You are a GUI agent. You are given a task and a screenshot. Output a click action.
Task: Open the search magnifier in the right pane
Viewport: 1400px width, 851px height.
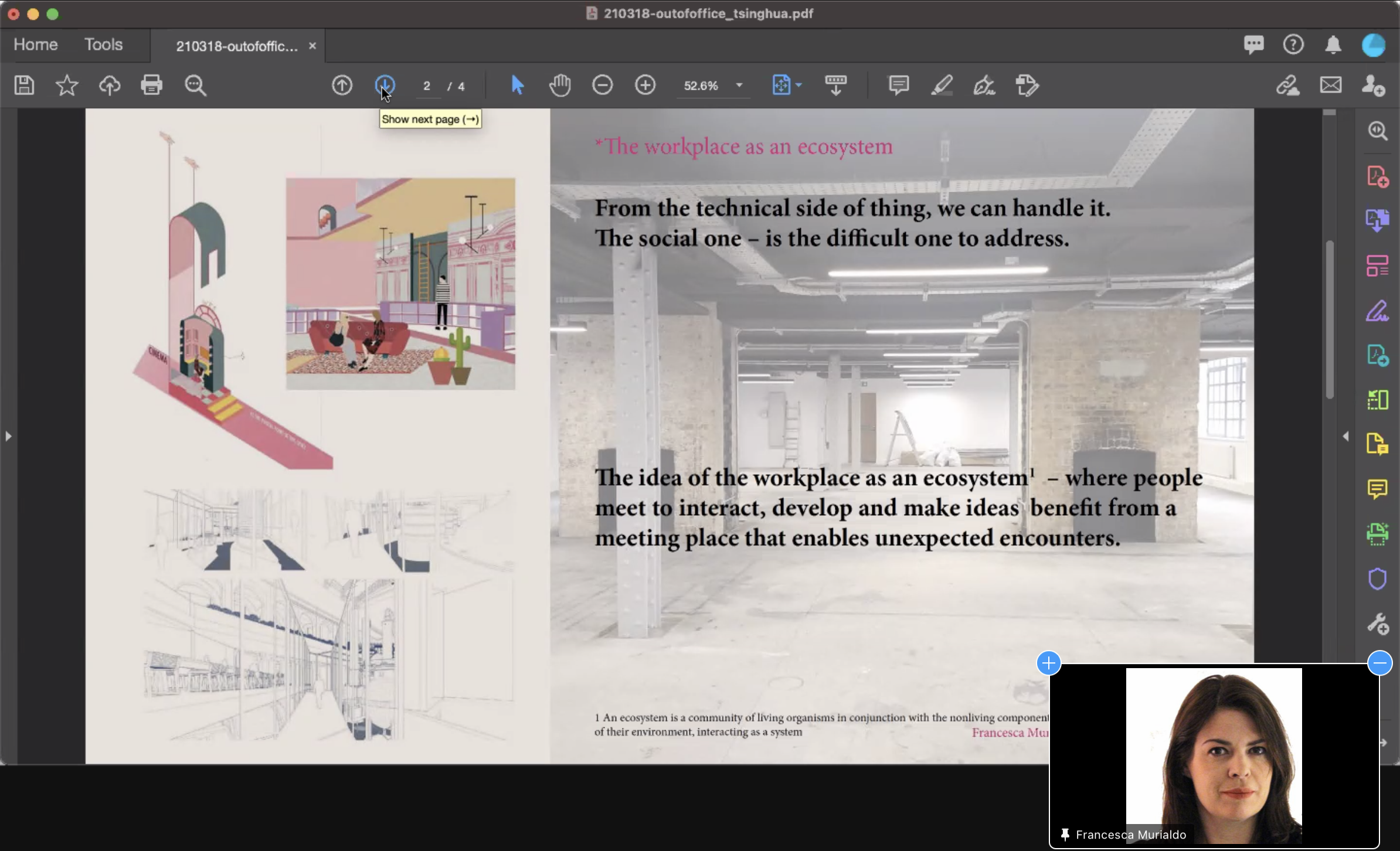[1378, 131]
